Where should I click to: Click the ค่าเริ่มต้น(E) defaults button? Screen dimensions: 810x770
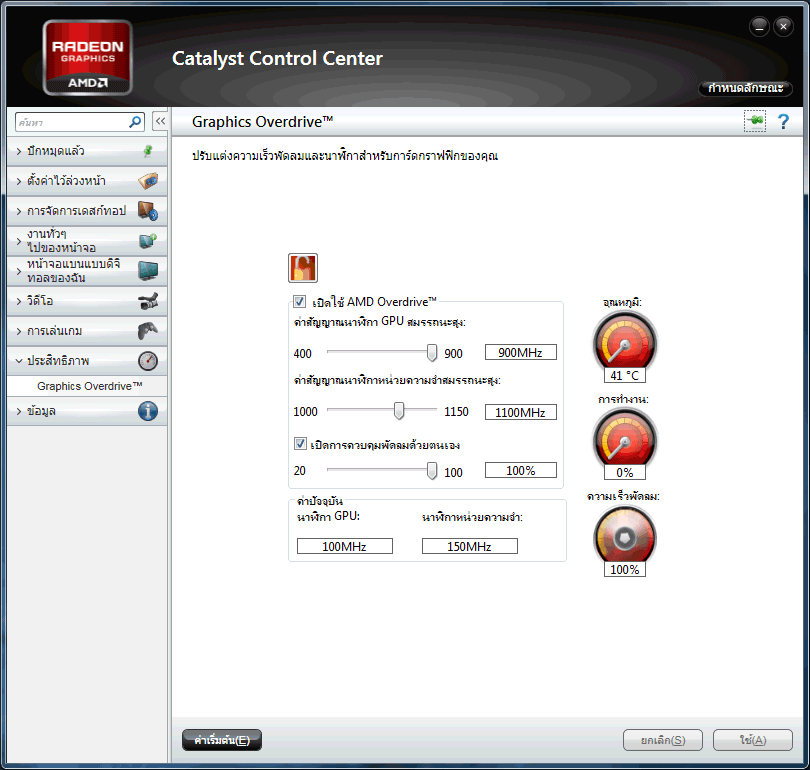pos(222,740)
